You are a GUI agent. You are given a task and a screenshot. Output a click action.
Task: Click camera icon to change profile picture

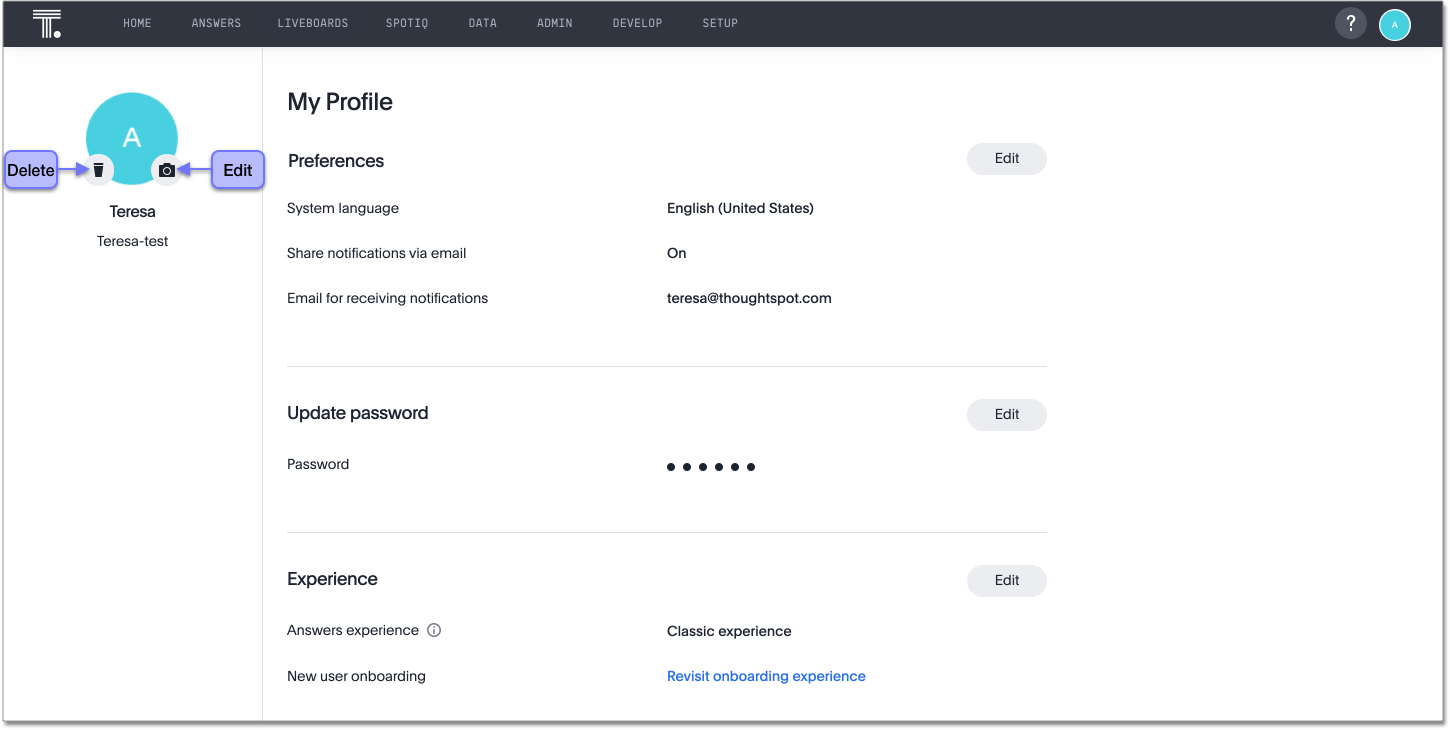[x=167, y=170]
